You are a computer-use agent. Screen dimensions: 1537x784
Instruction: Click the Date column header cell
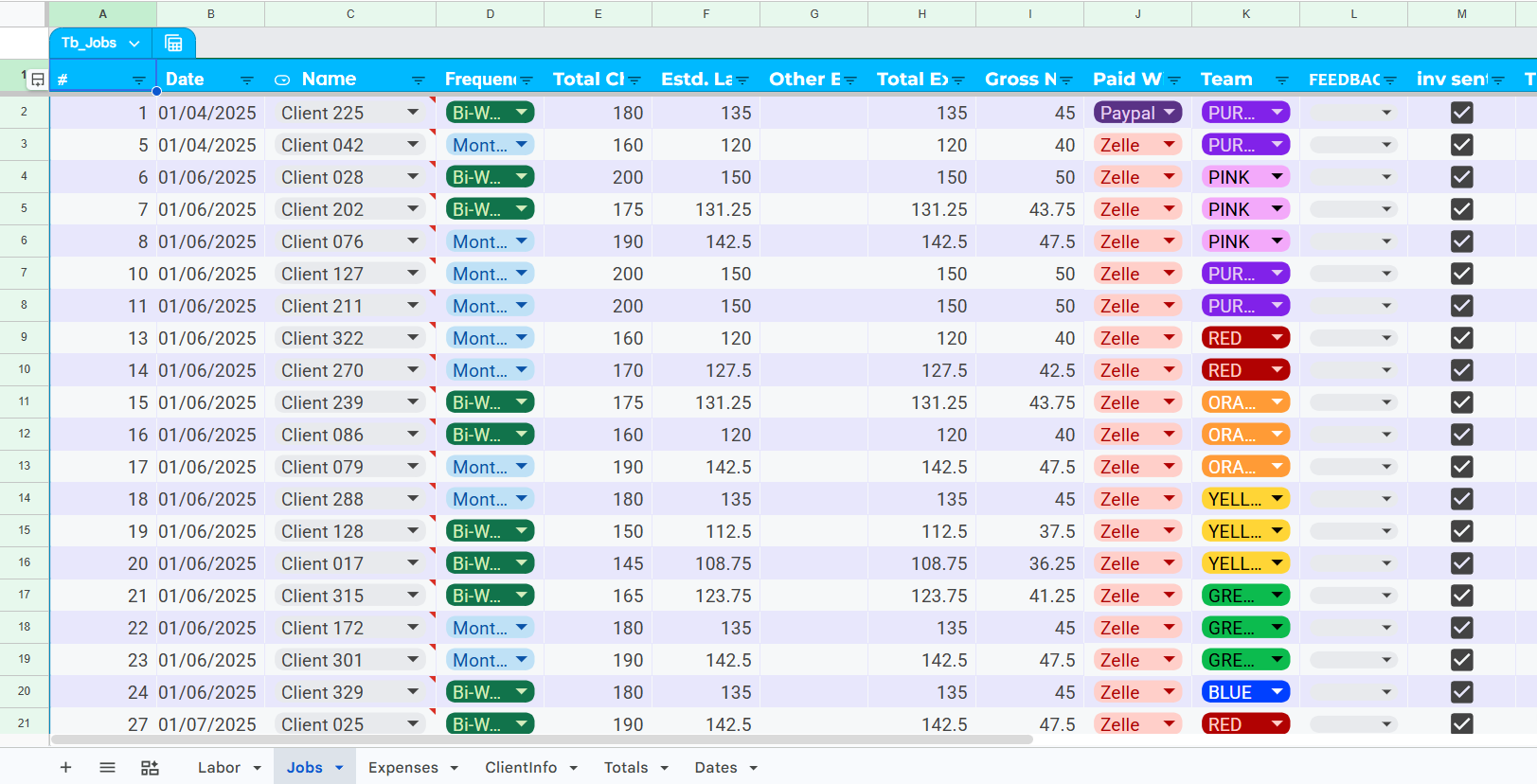[210, 80]
